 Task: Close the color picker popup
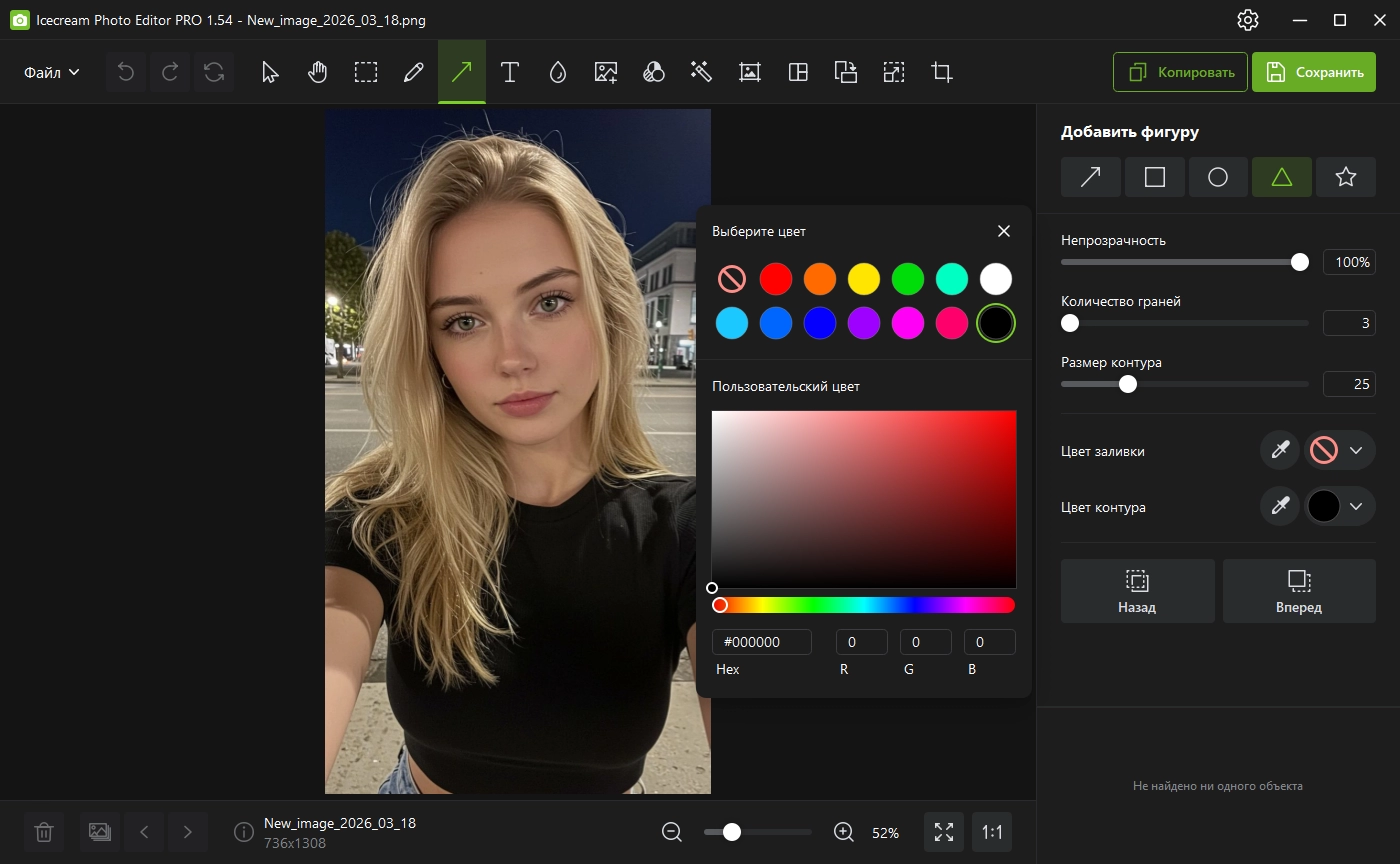pos(1004,231)
